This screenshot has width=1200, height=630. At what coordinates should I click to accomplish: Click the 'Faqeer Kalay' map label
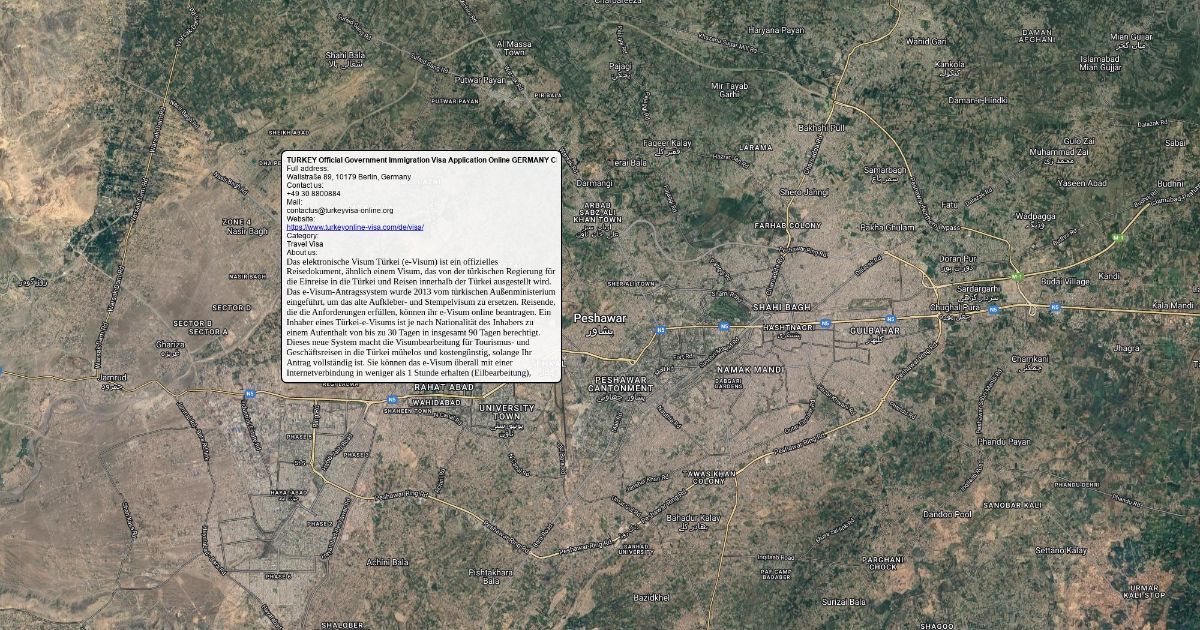tap(668, 143)
